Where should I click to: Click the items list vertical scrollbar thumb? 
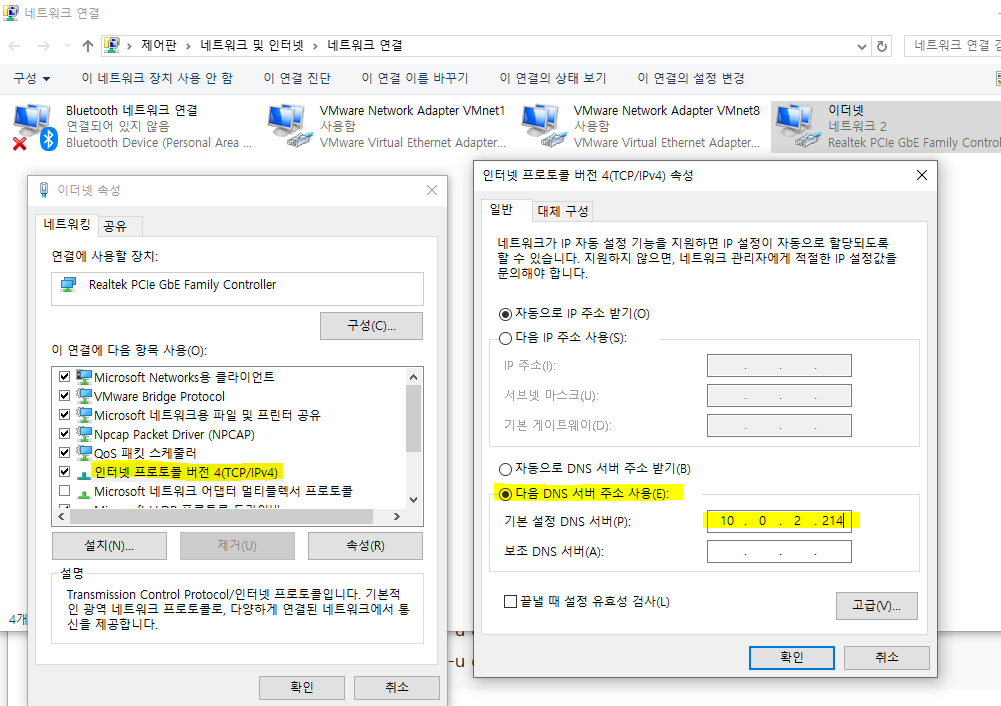click(x=413, y=418)
